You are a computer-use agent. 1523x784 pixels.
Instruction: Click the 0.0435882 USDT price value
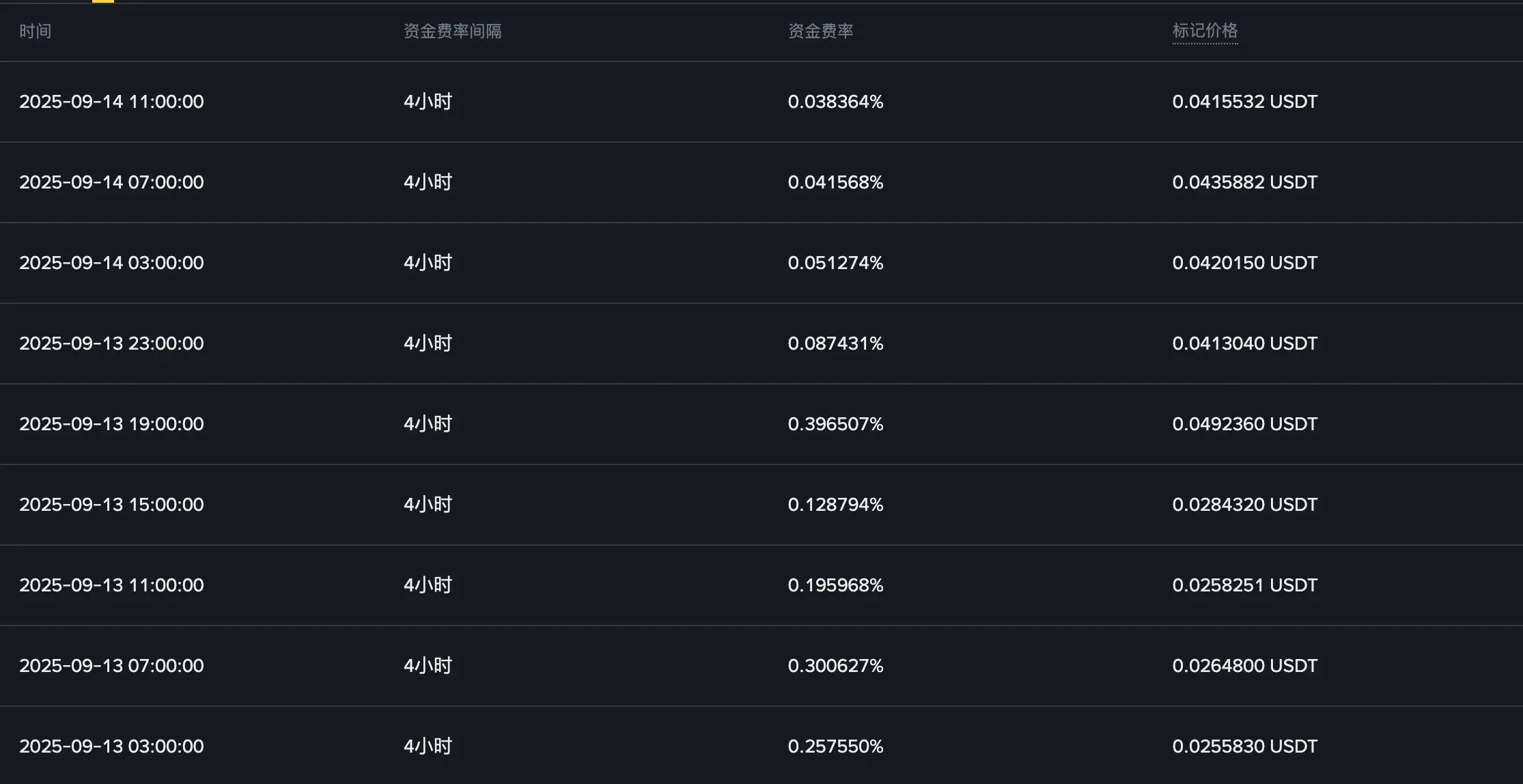1244,182
